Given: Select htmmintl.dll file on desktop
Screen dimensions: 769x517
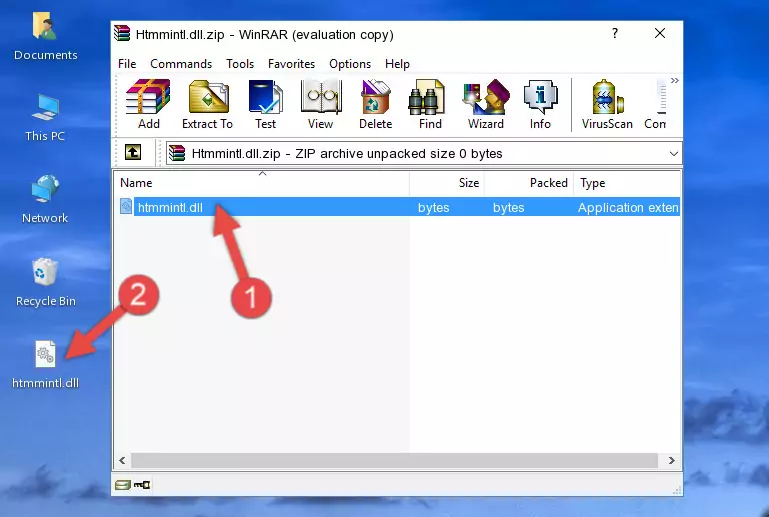Looking at the screenshot, I should tap(45, 364).
